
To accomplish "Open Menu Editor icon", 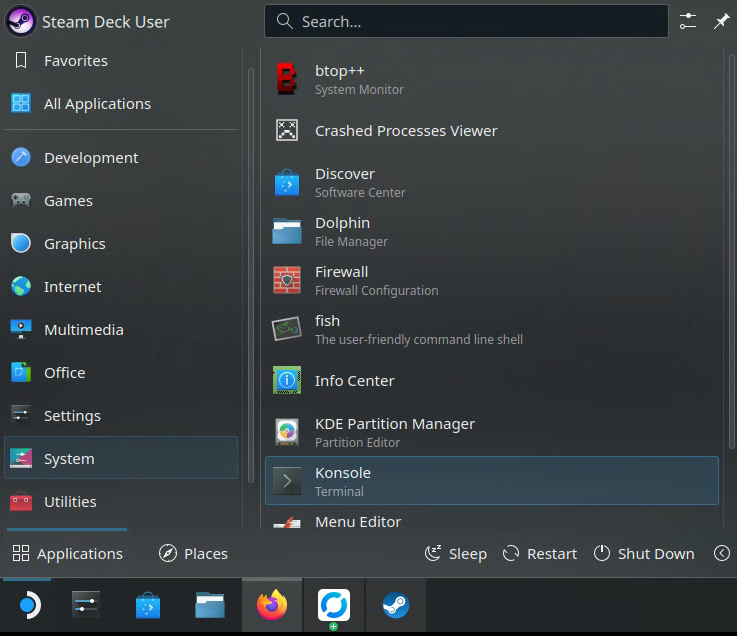I will (x=287, y=522).
